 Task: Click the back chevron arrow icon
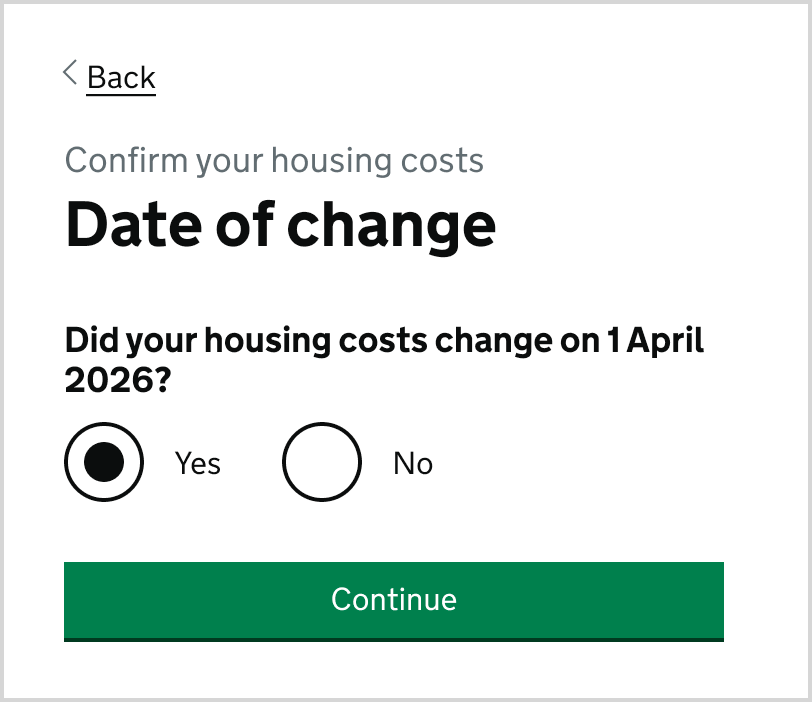(x=69, y=73)
